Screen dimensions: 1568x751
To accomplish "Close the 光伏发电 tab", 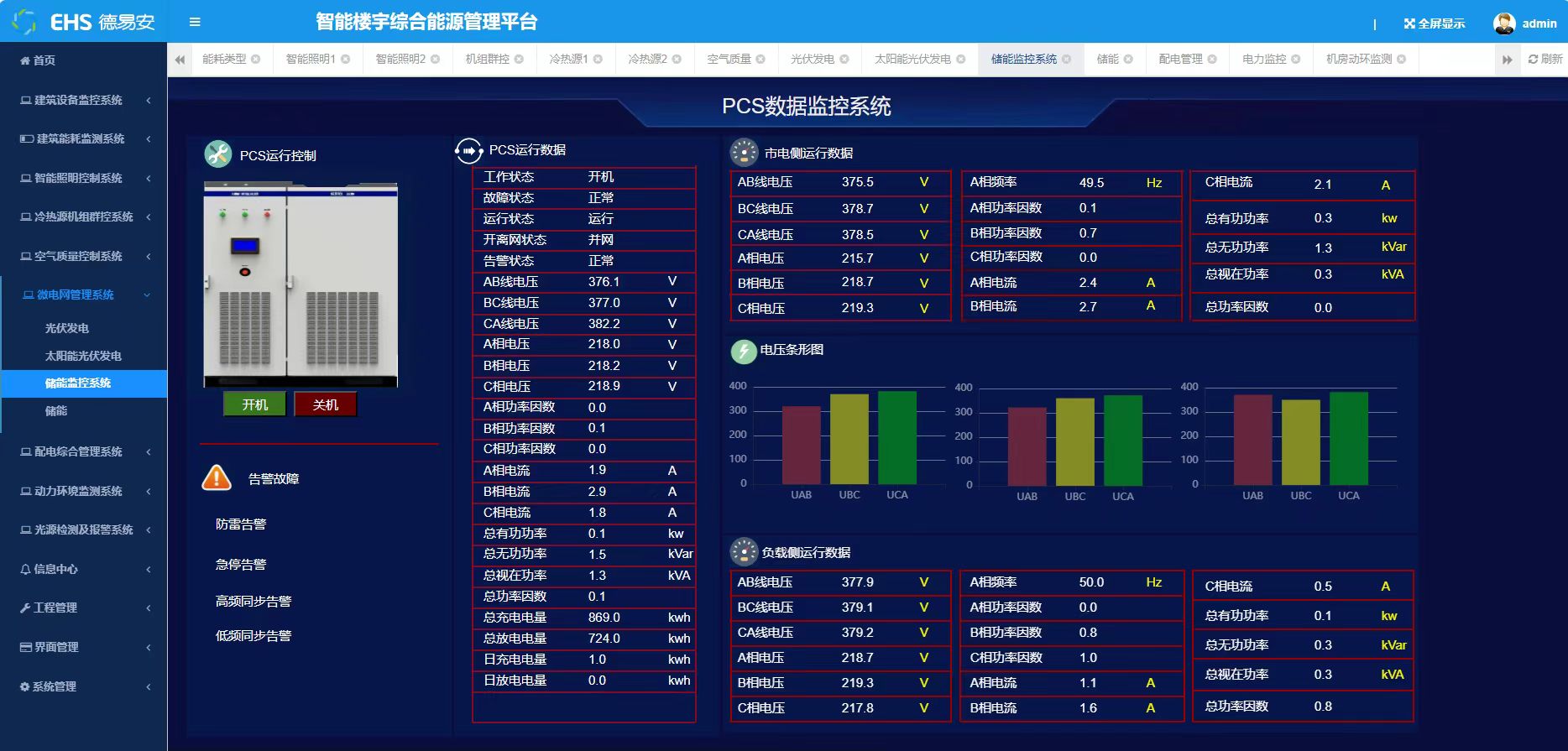I will (x=844, y=60).
